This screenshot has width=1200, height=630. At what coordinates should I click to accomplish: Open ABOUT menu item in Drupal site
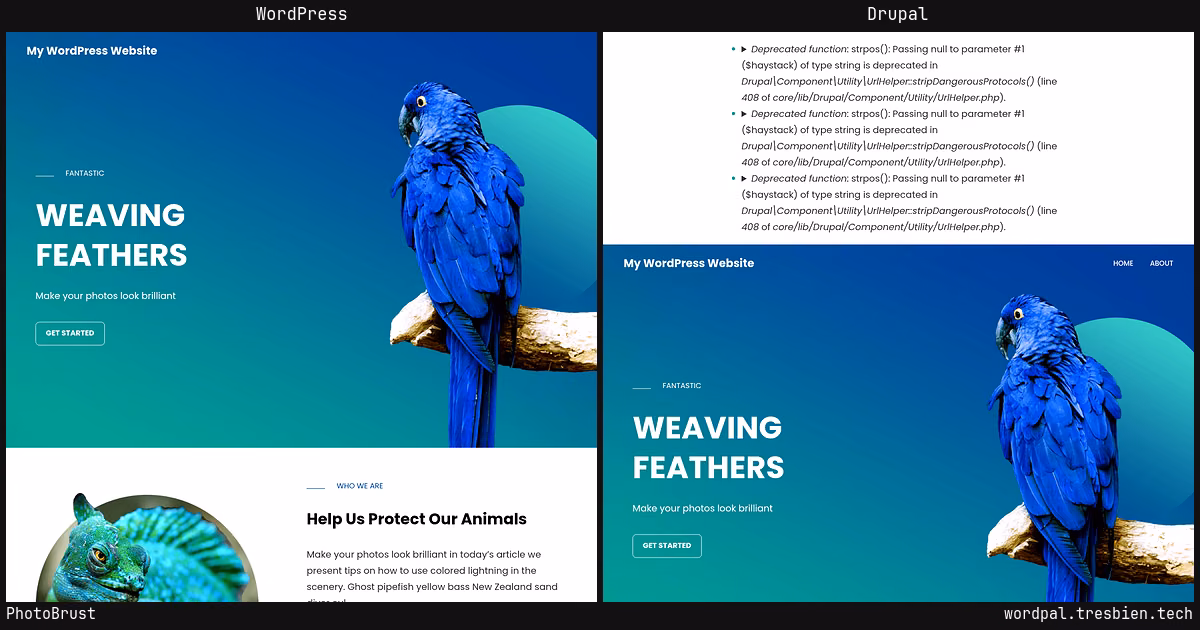tap(1161, 264)
